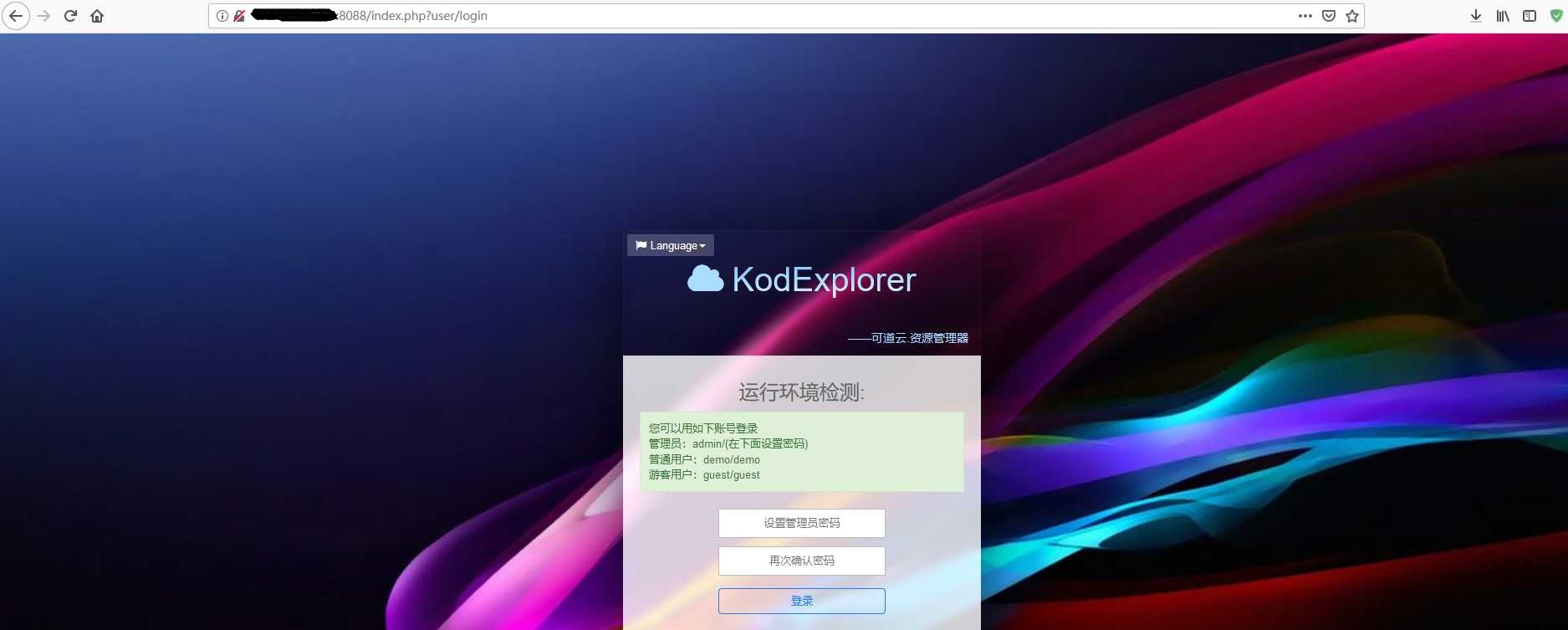This screenshot has height=630, width=1568.
Task: Focus the 再次确认密码 confirm password field
Action: tap(801, 561)
